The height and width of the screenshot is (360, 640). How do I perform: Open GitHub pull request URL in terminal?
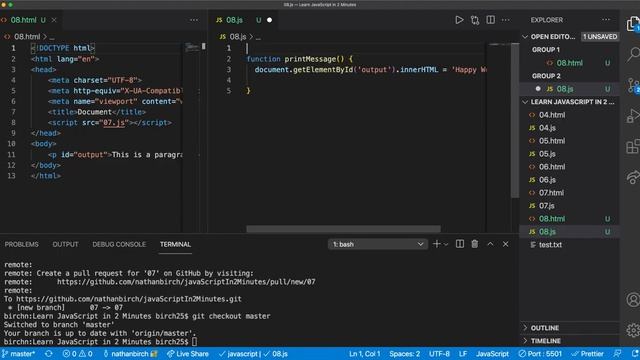pos(186,282)
